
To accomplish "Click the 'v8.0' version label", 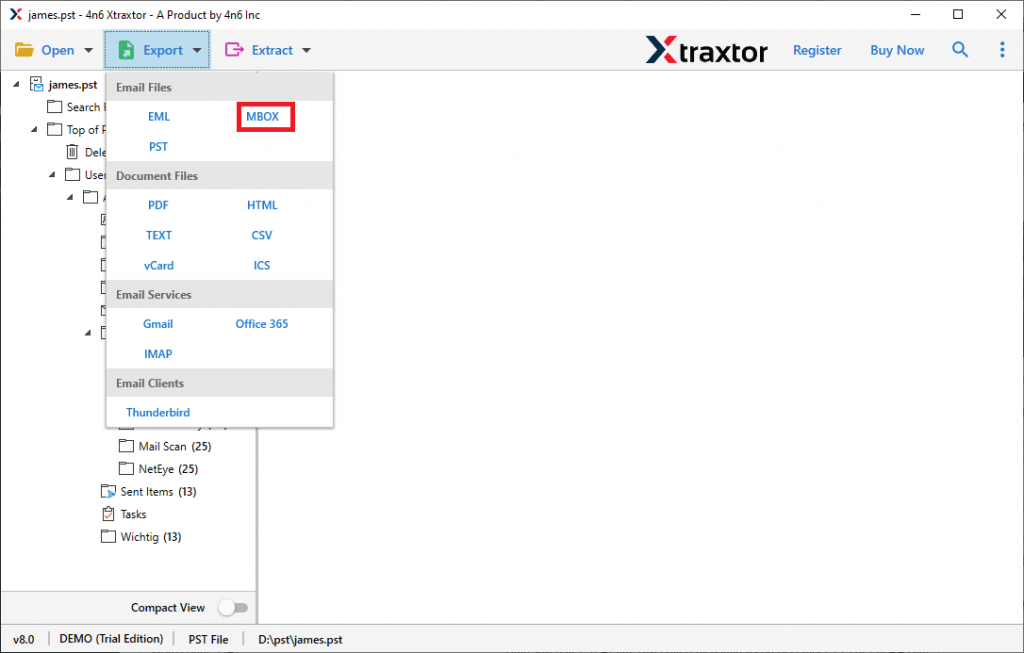I will pos(24,639).
